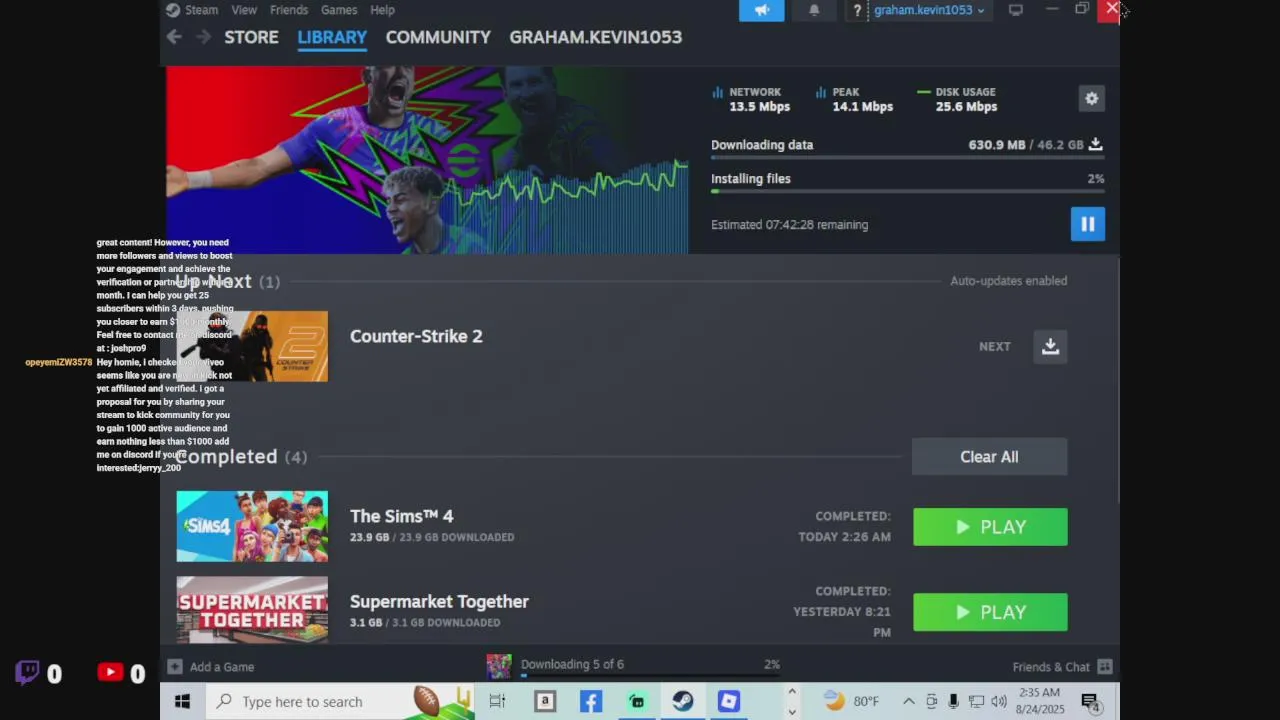Open the Counter-Strike 2 thumbnail

[252, 346]
